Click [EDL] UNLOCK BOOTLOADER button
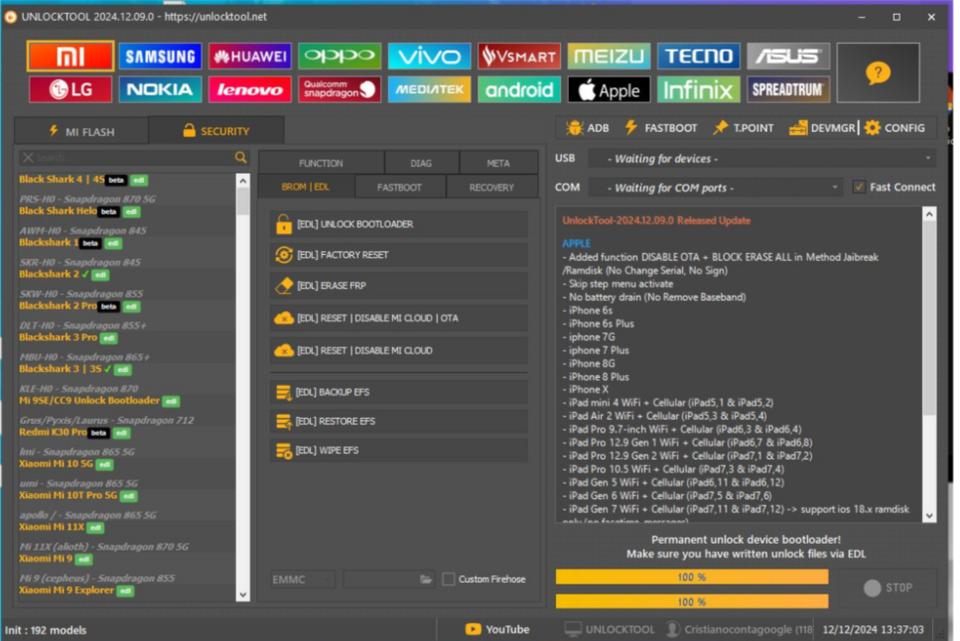This screenshot has height=641, width=960. [399, 224]
